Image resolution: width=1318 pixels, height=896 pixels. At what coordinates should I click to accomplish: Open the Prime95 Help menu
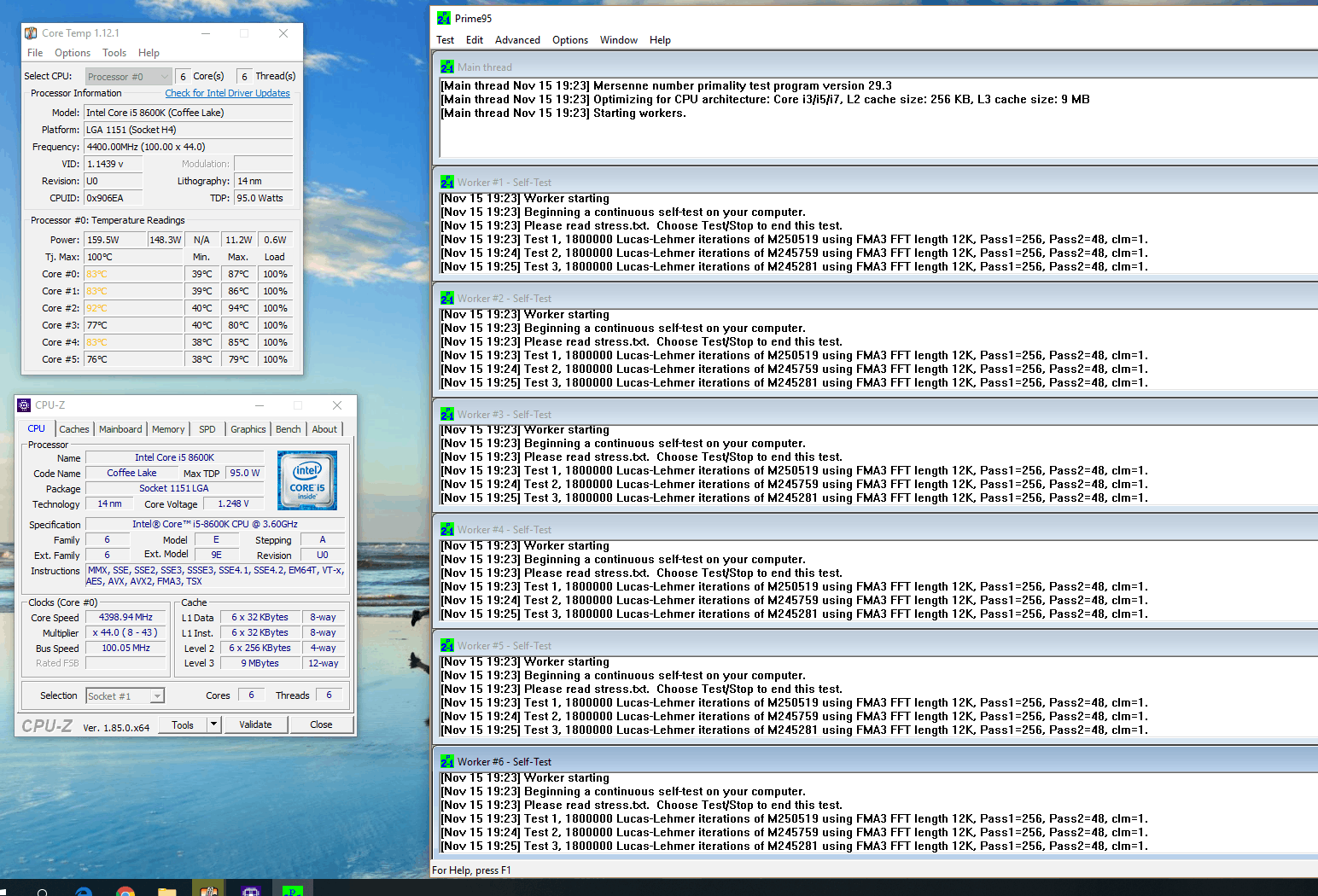coord(660,40)
